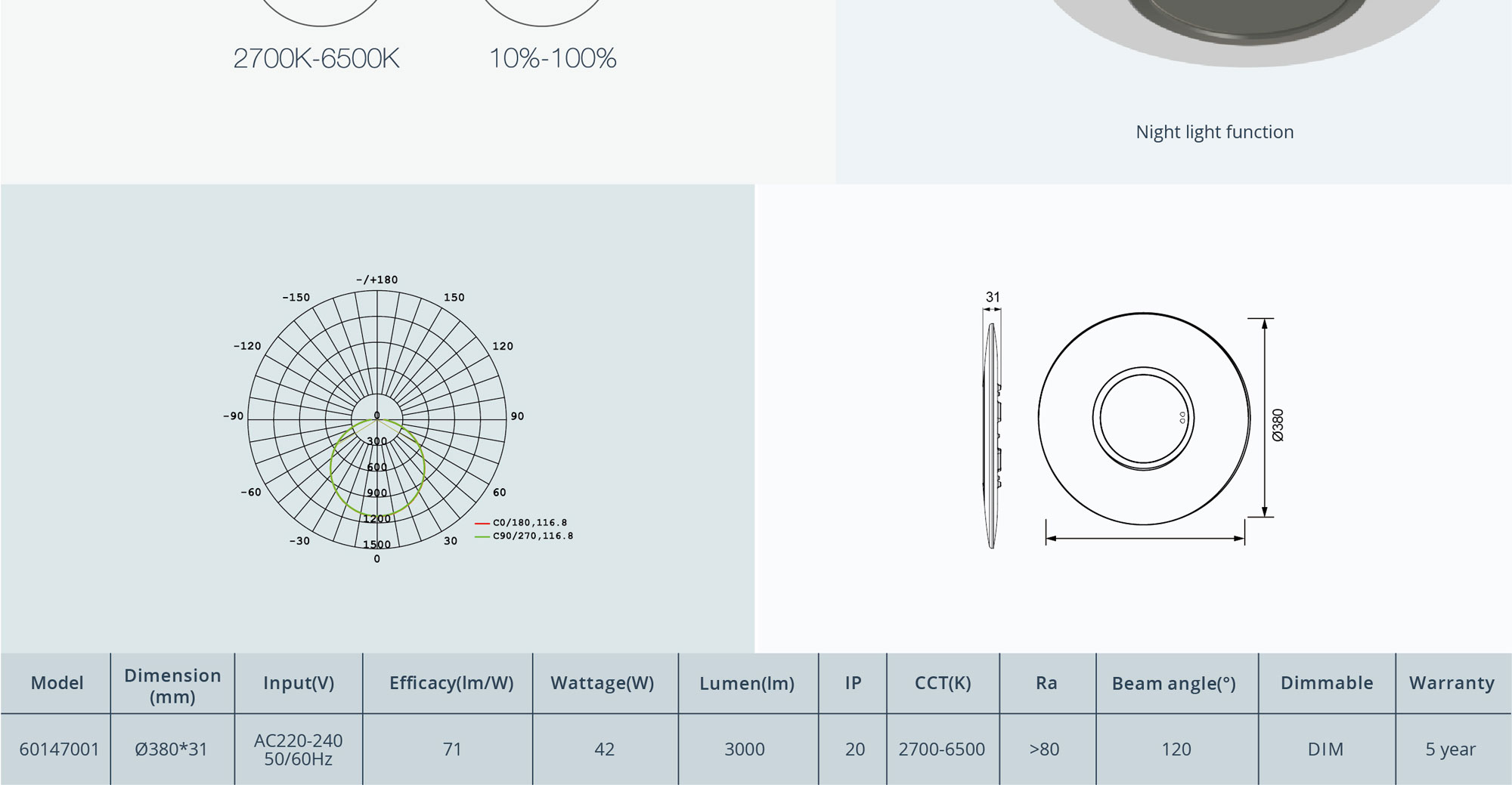Click the 'DIM' dimmable cell
Image resolution: width=1512 pixels, height=785 pixels.
(x=1326, y=749)
